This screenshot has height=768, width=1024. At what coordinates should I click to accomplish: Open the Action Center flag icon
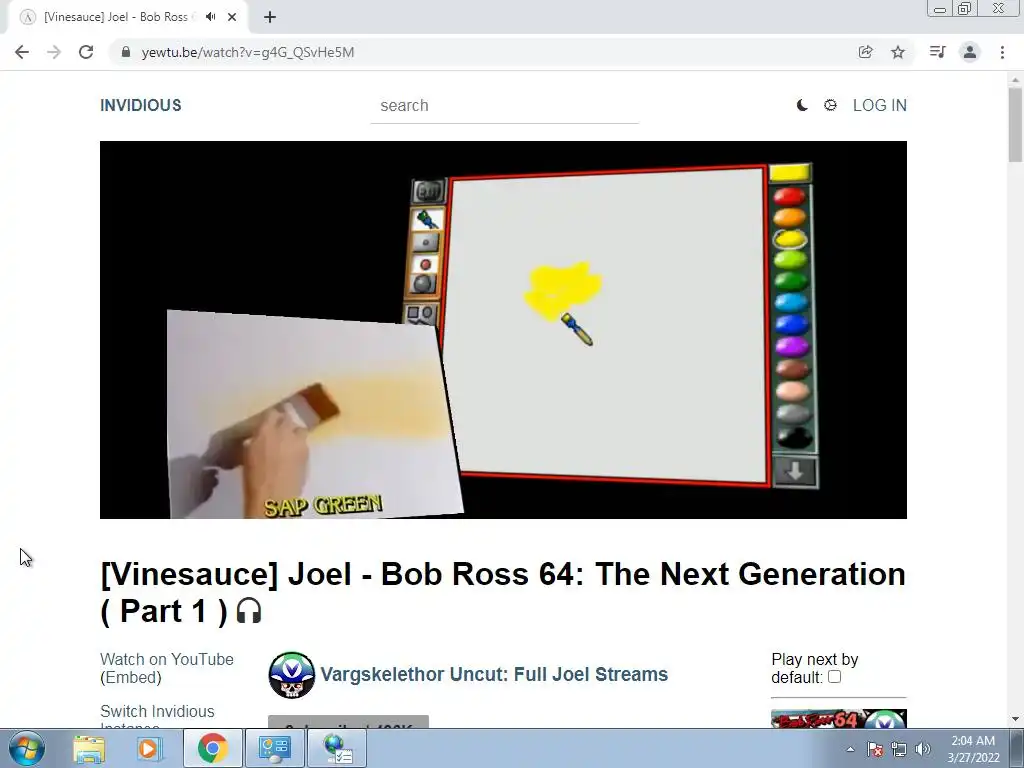pos(875,749)
